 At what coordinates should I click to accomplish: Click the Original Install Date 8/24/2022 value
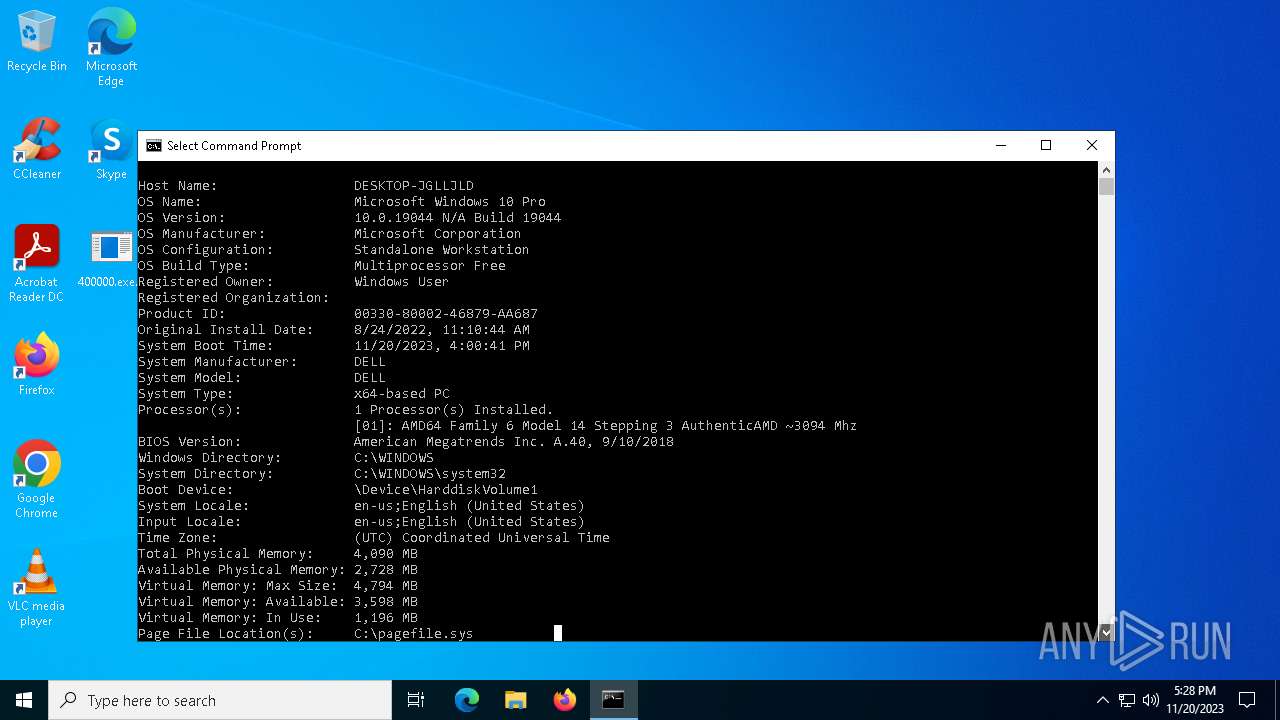click(442, 330)
